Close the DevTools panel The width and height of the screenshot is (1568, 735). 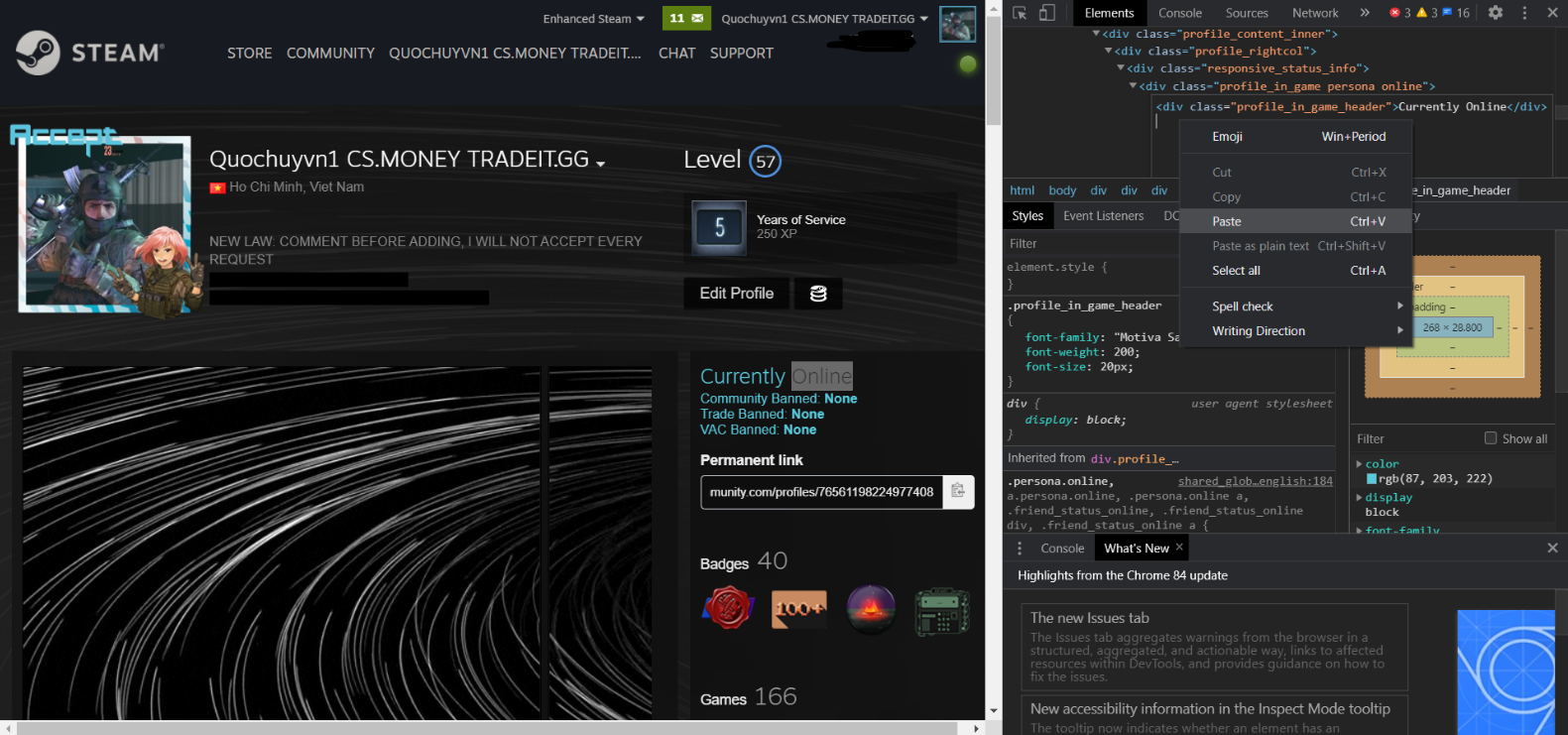click(1551, 13)
